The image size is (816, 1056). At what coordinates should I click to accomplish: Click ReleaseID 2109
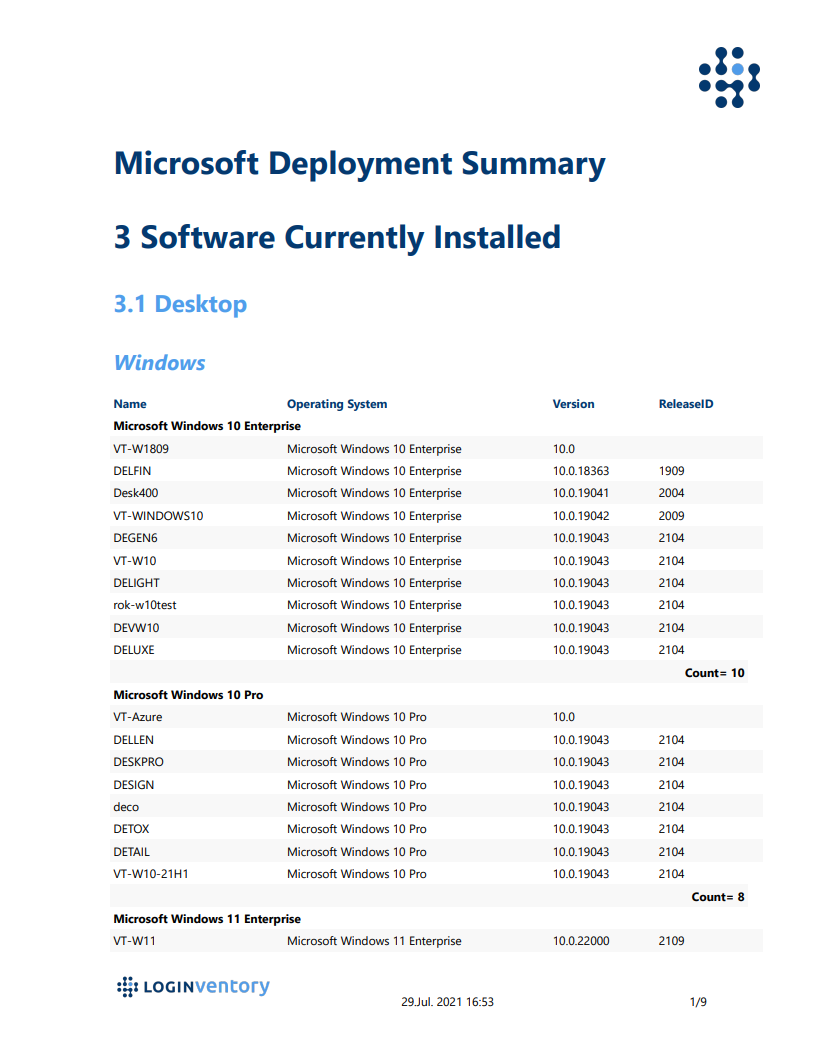pos(671,942)
